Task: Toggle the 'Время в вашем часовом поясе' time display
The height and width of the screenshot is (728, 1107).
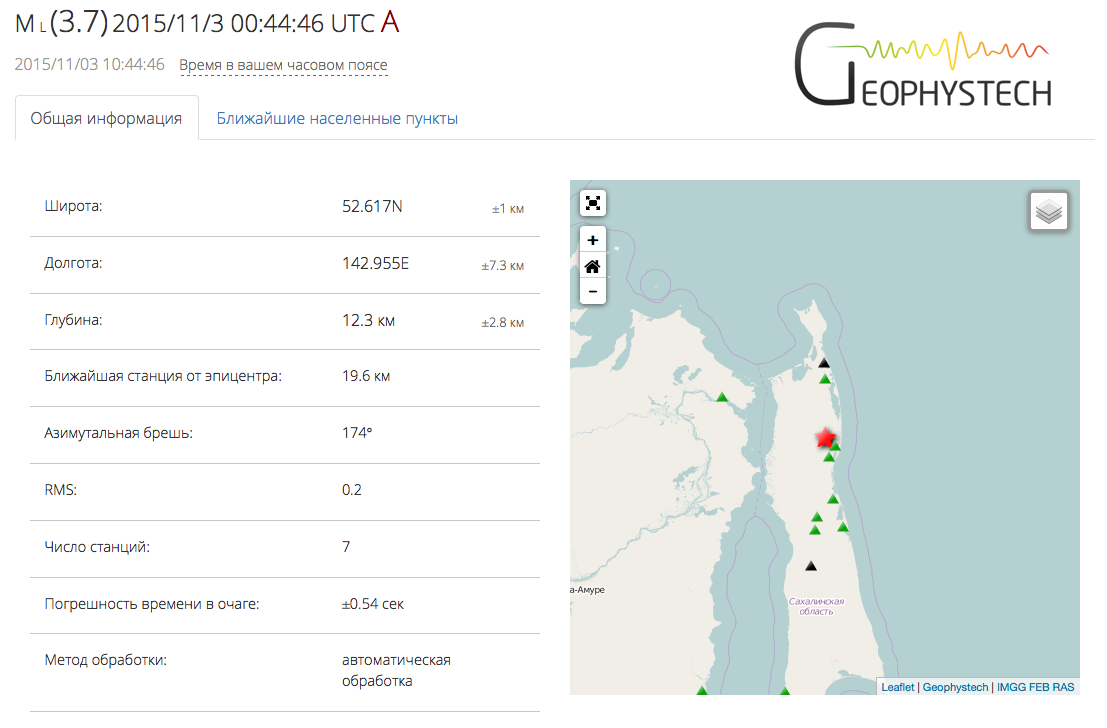Action: click(x=283, y=65)
